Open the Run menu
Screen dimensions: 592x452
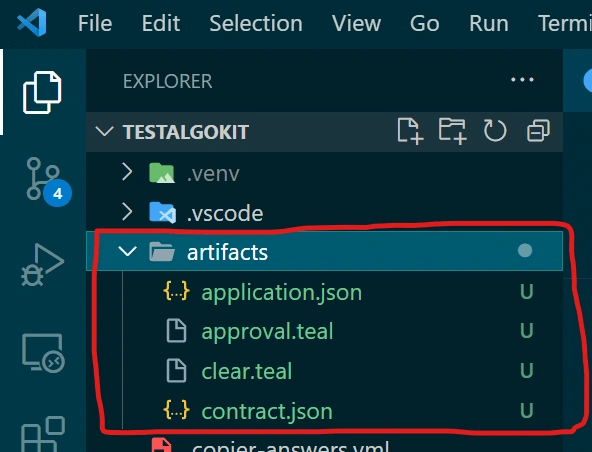point(489,23)
